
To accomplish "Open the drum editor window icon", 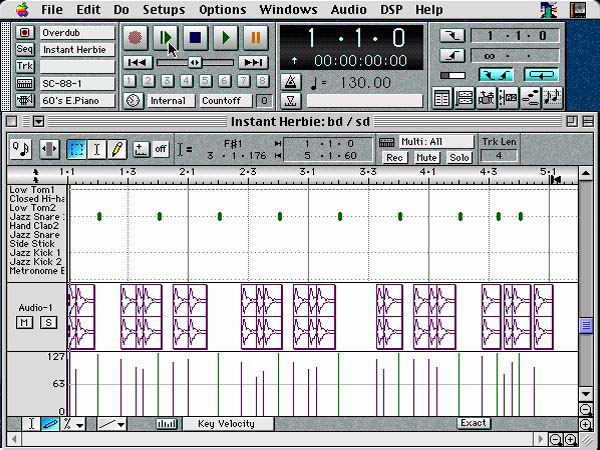I will pyautogui.click(x=486, y=98).
